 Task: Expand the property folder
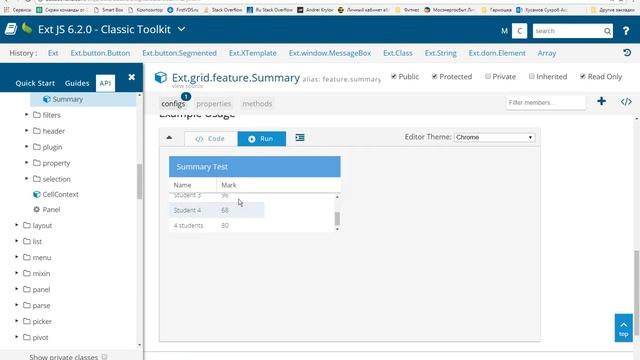coord(27,162)
